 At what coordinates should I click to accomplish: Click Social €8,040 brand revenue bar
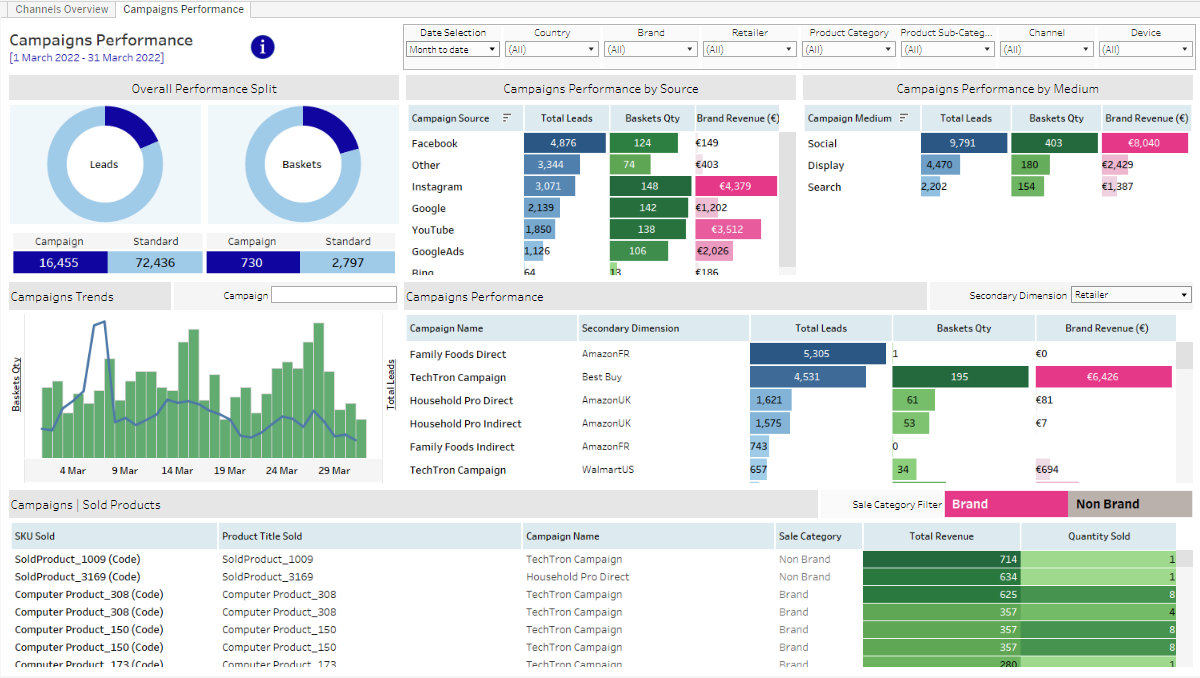(x=1145, y=143)
